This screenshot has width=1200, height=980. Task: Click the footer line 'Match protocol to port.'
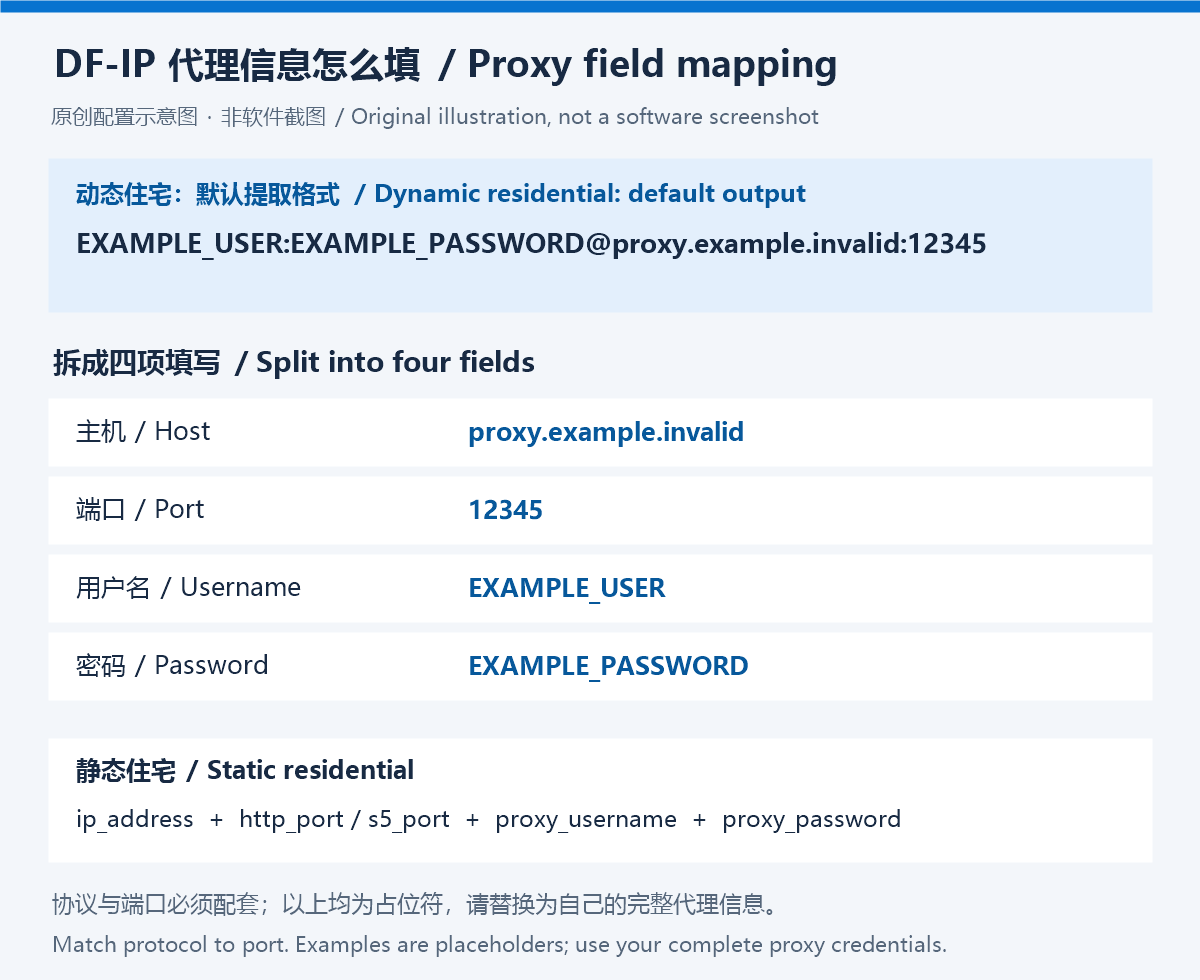[x=171, y=944]
